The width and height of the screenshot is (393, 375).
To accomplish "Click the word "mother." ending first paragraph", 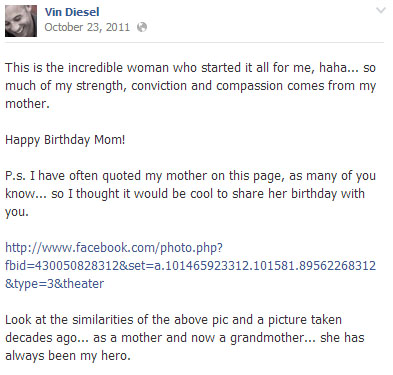I will tap(27, 104).
